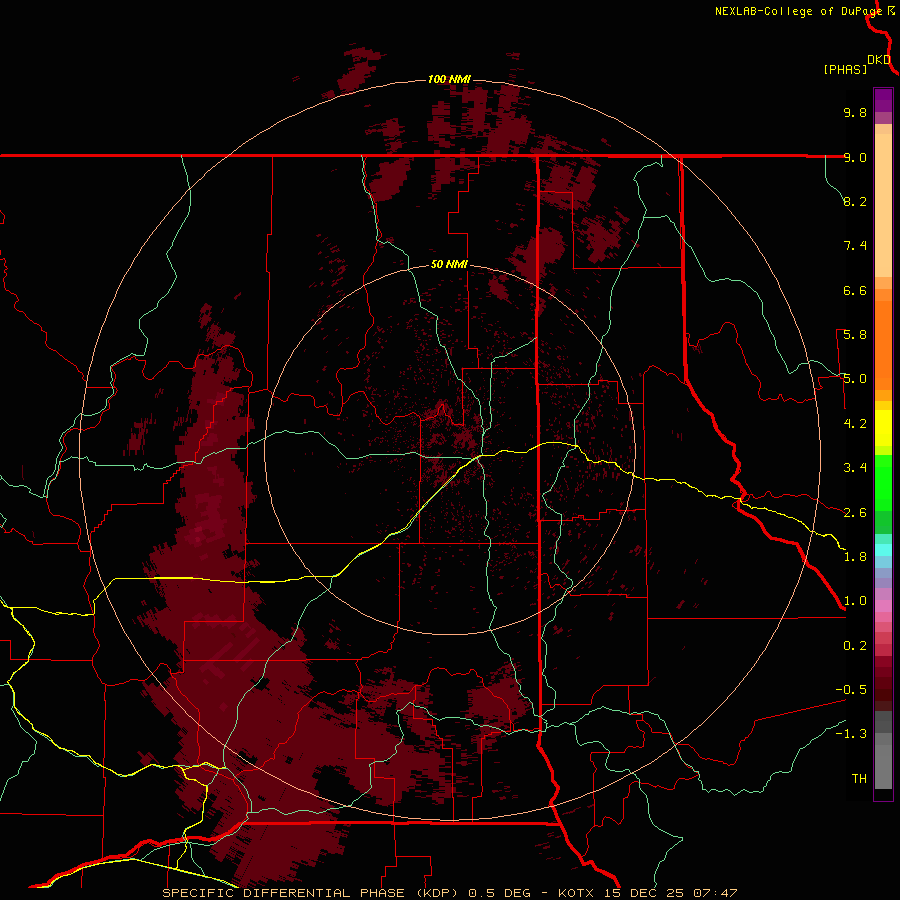Select the 0.2 legend value
This screenshot has width=900, height=900.
click(855, 646)
